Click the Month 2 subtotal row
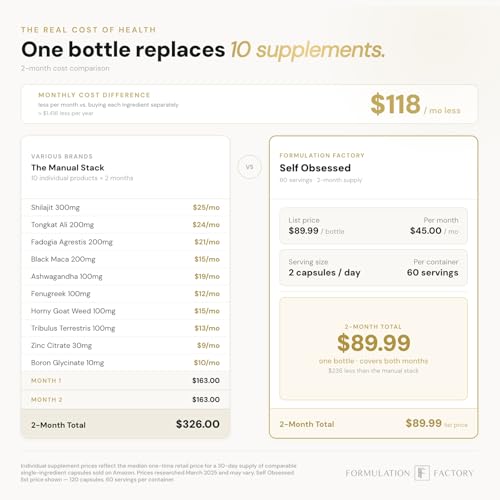Viewport: 500px width, 500px height. click(126, 399)
